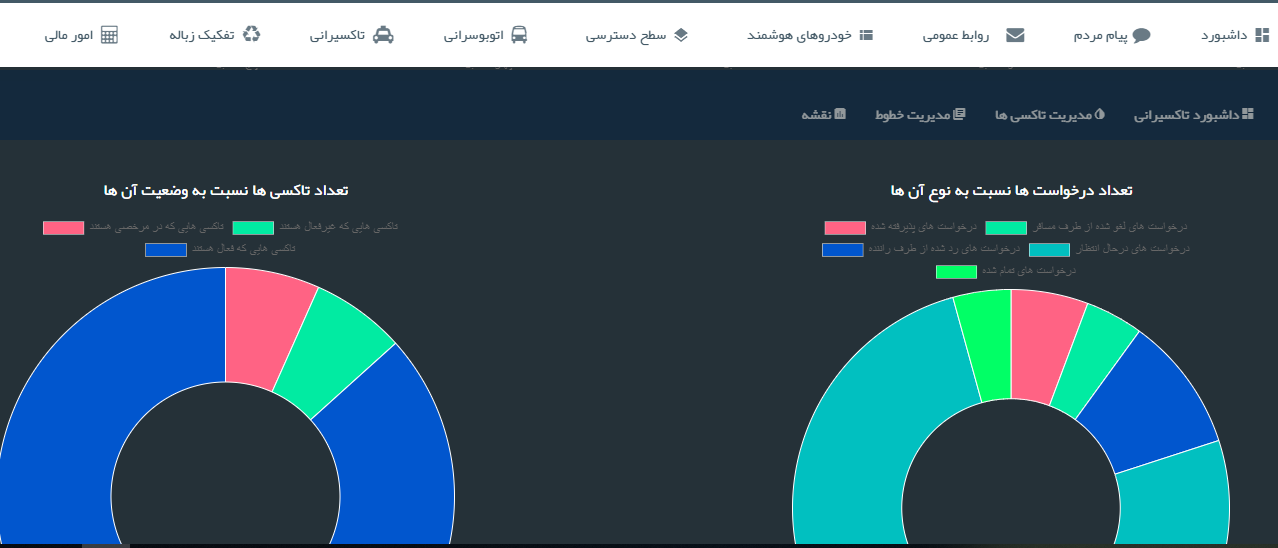This screenshot has width=1278, height=548.
Task: Click the mint slice of the taxi status chart
Action: 333,355
